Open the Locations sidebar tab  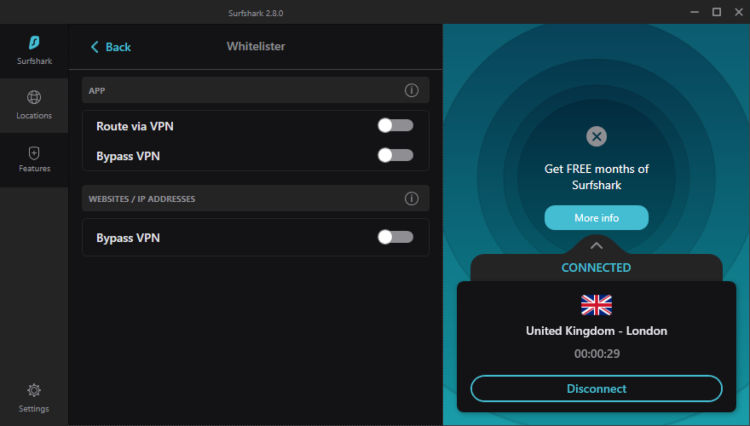point(34,105)
